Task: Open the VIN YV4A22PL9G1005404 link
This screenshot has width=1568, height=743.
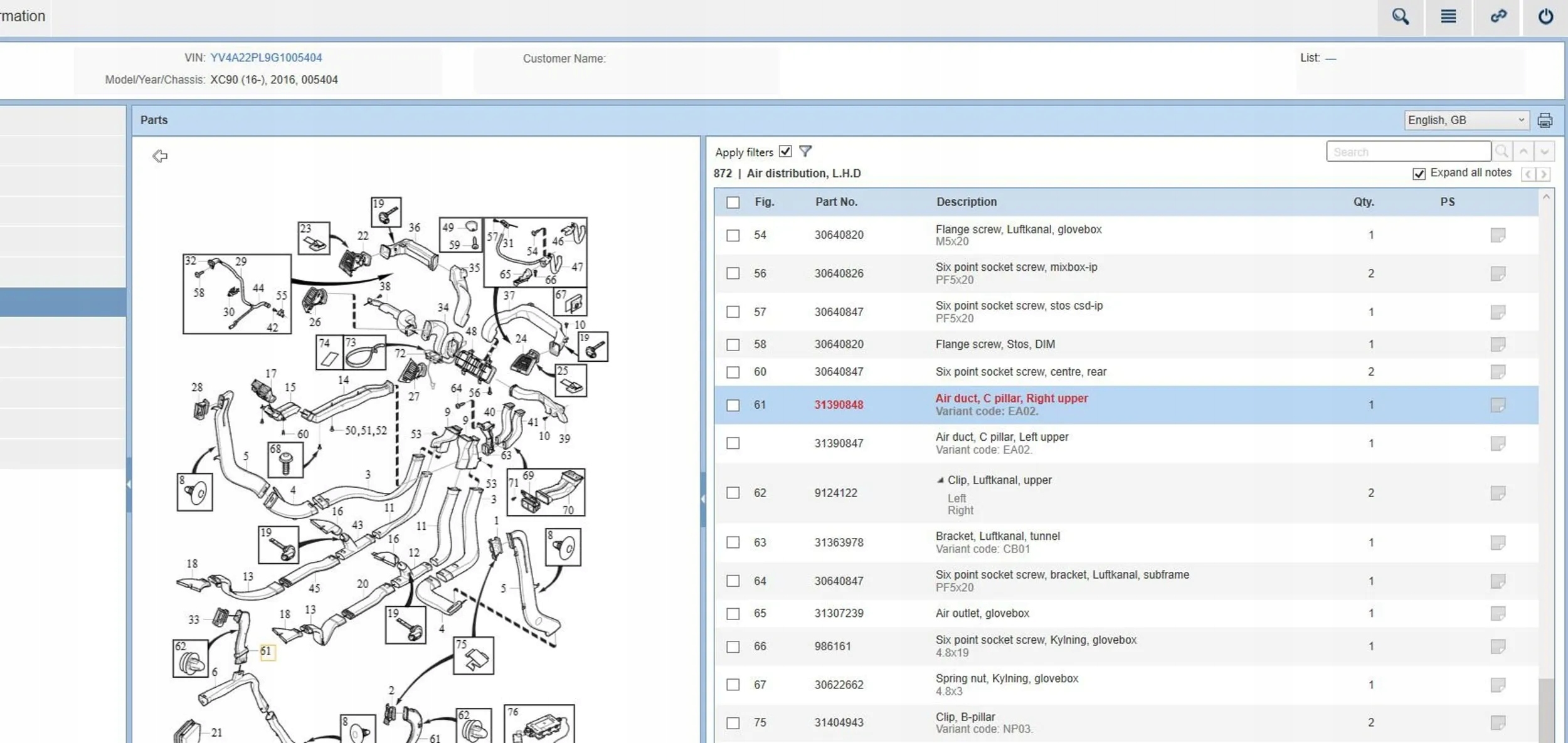Action: pyautogui.click(x=266, y=58)
